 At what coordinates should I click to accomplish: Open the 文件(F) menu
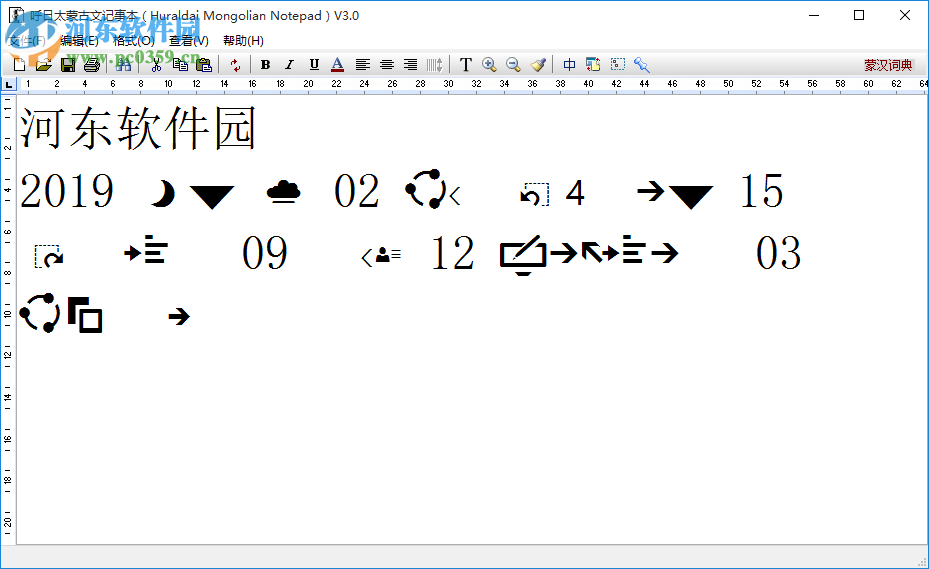pyautogui.click(x=27, y=41)
